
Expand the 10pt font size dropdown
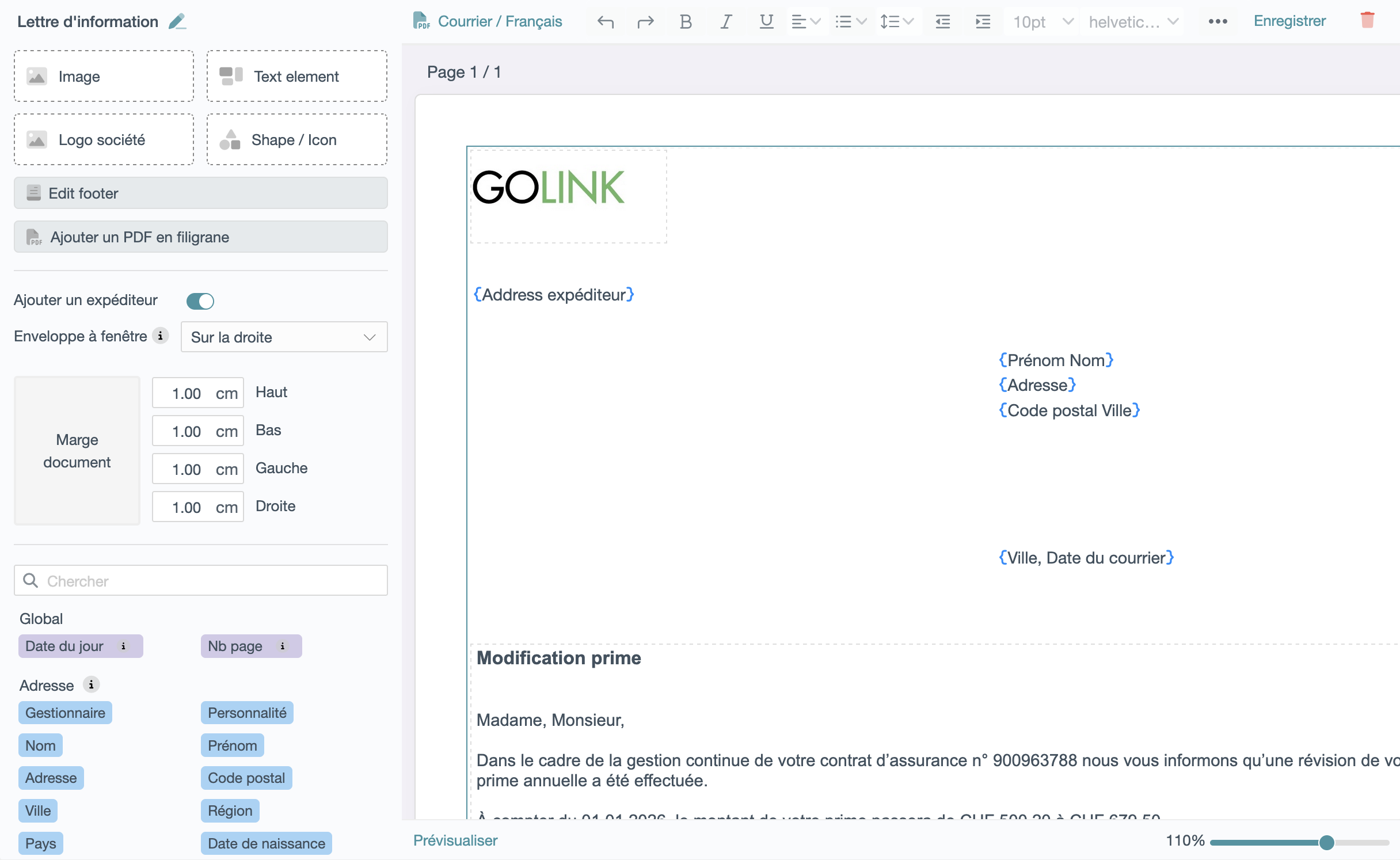pyautogui.click(x=1042, y=22)
